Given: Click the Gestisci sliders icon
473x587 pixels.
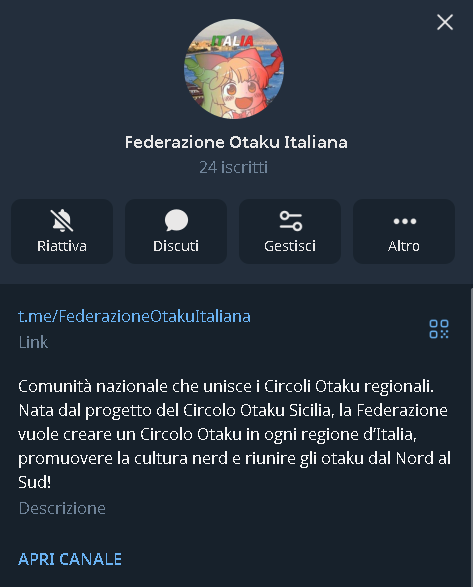Looking at the screenshot, I should pyautogui.click(x=291, y=220).
